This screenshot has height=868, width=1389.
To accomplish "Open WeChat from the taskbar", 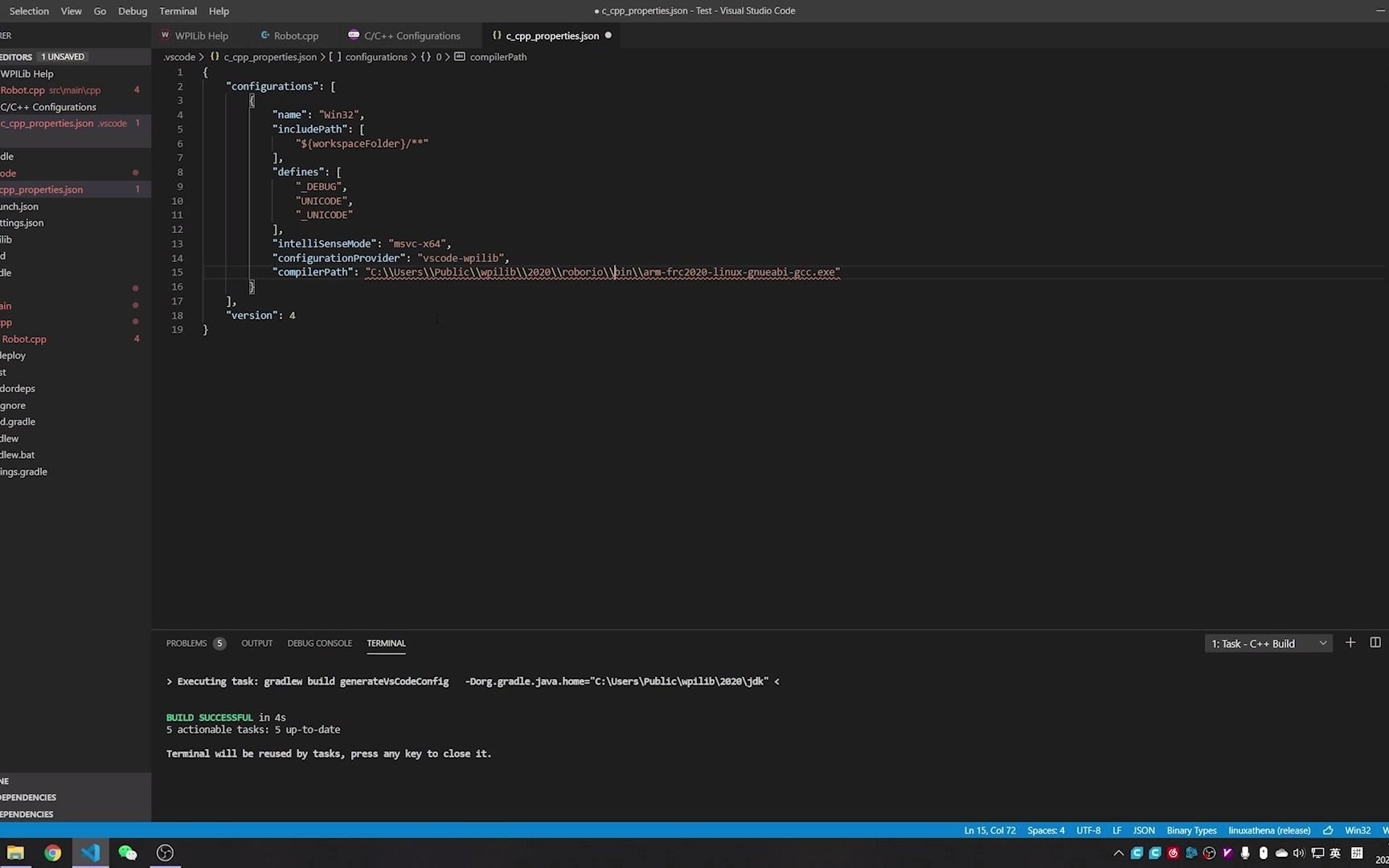I will pos(128,853).
